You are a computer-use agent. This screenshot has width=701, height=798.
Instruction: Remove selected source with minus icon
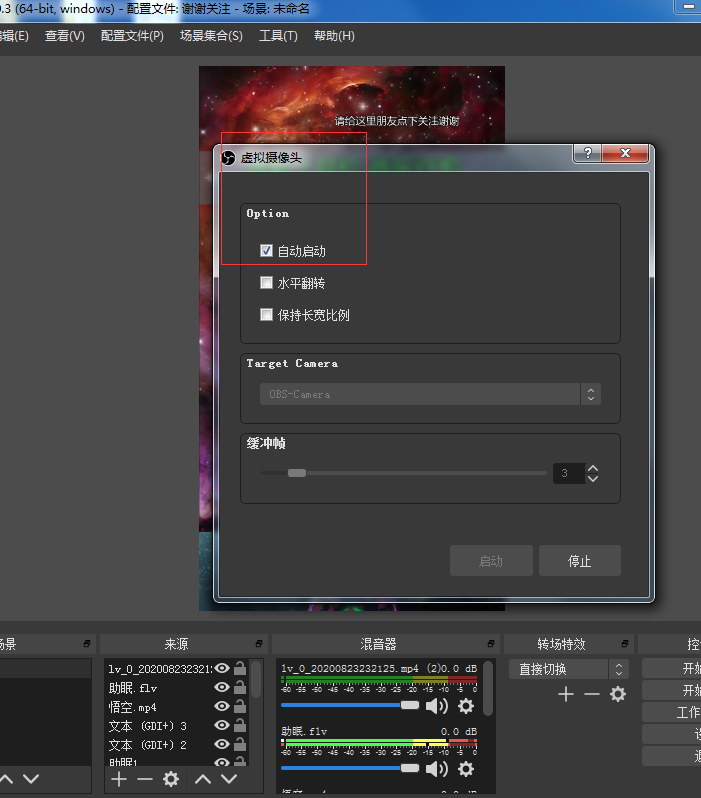[145, 778]
